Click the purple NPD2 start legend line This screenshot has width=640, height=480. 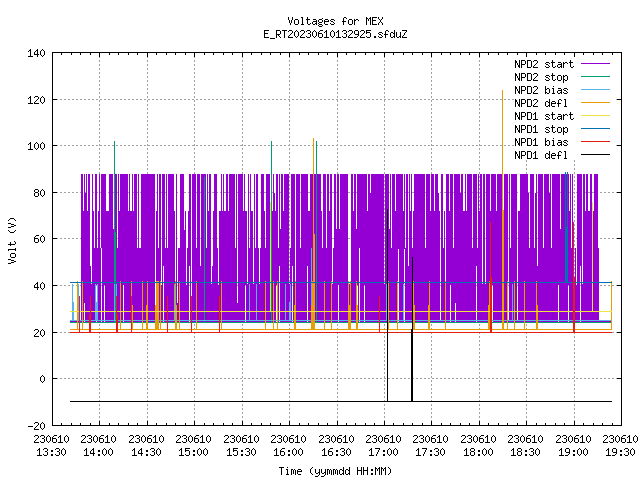[595, 64]
